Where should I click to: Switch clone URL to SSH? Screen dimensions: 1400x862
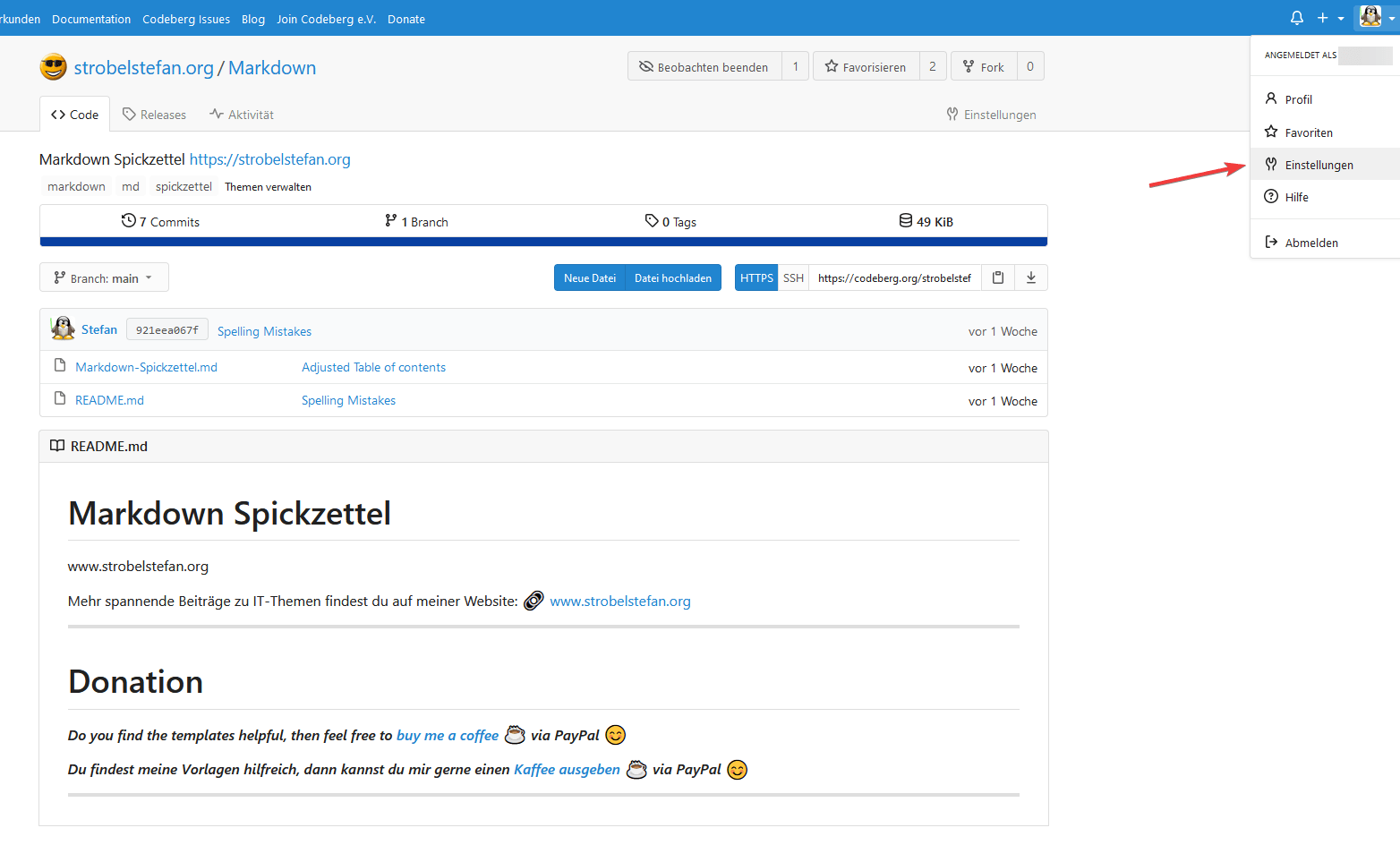pos(793,278)
